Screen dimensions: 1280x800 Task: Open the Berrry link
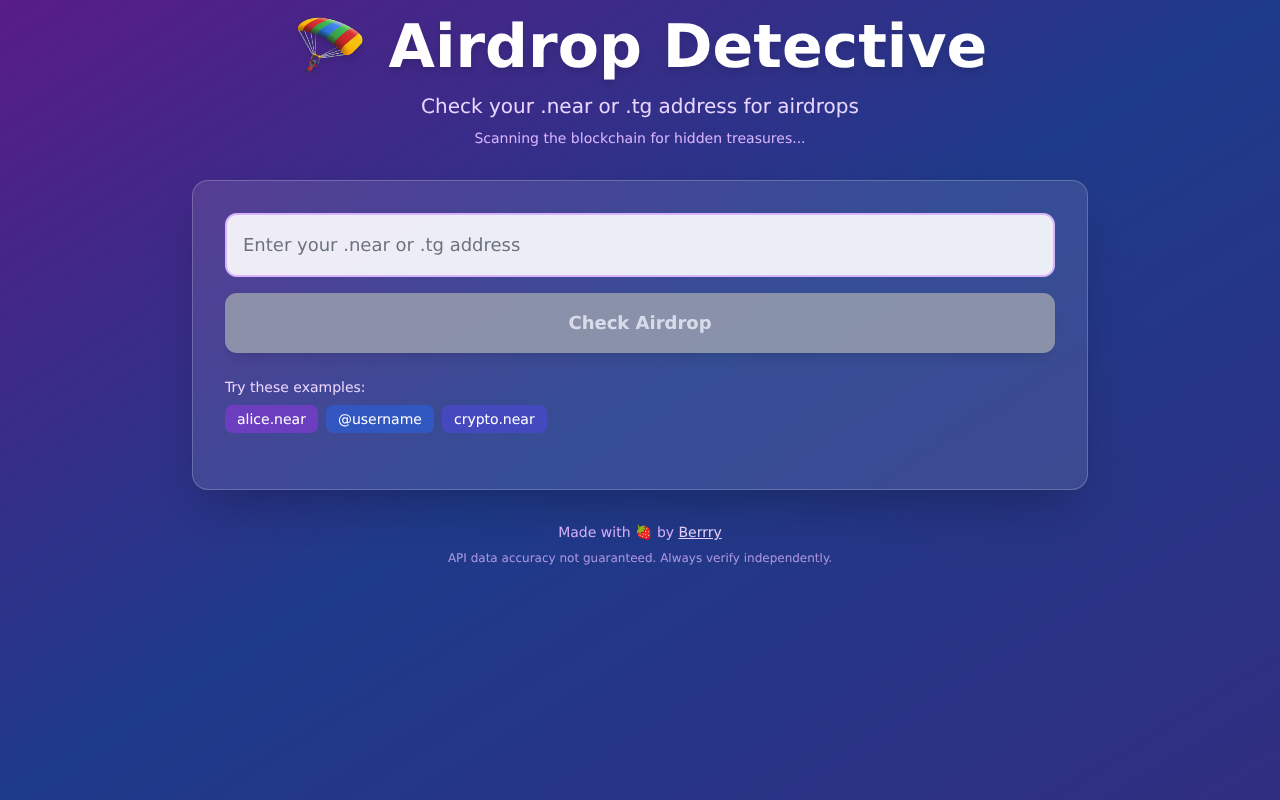[699, 532]
